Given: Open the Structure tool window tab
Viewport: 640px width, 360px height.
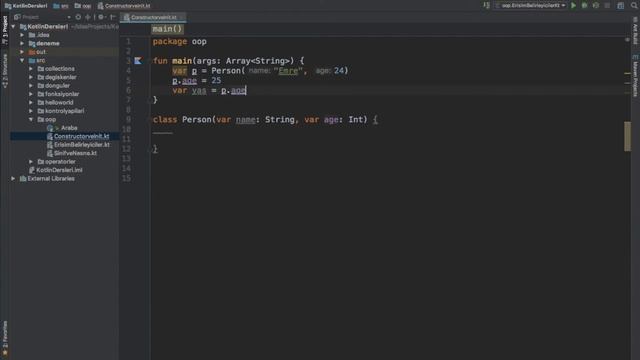Looking at the screenshot, I should point(5,71).
